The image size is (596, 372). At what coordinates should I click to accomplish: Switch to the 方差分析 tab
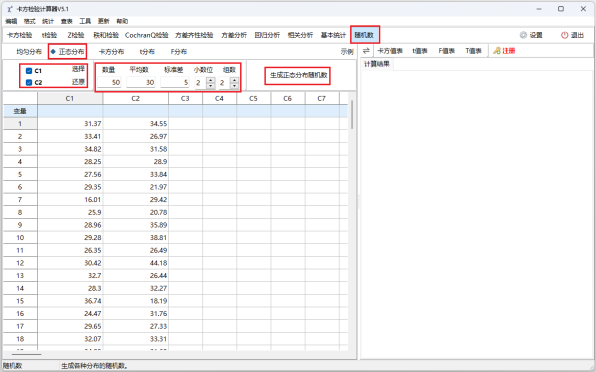tap(234, 35)
